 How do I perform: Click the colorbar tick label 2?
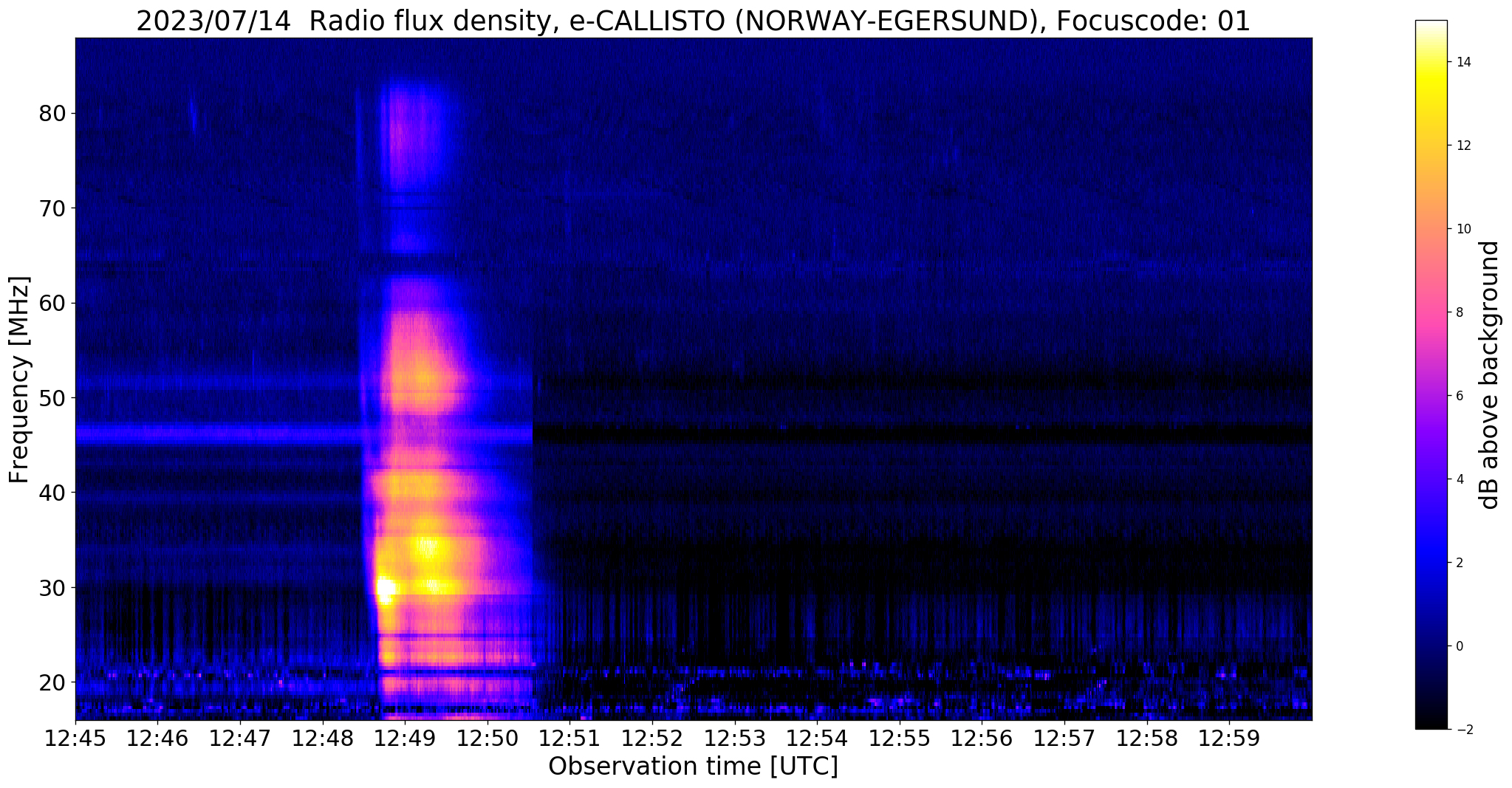(x=1459, y=563)
